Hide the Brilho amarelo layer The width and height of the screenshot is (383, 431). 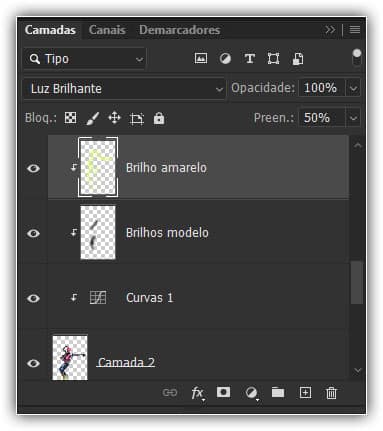pos(33,168)
